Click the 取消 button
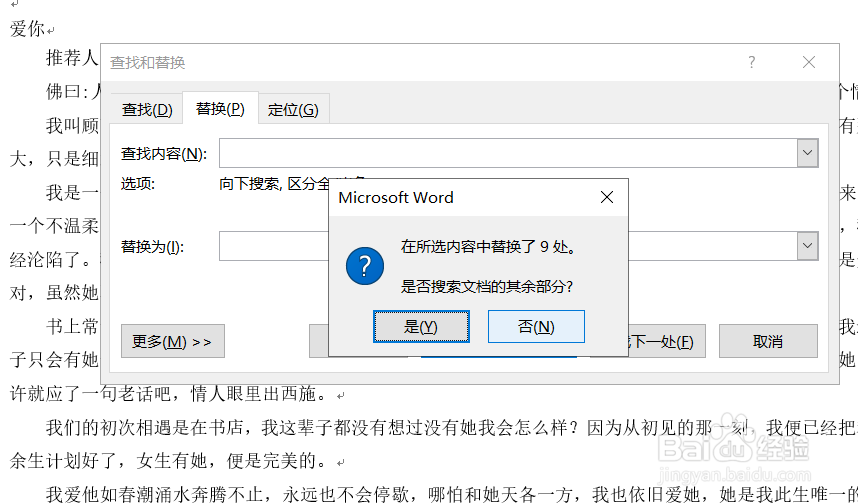 click(x=768, y=341)
